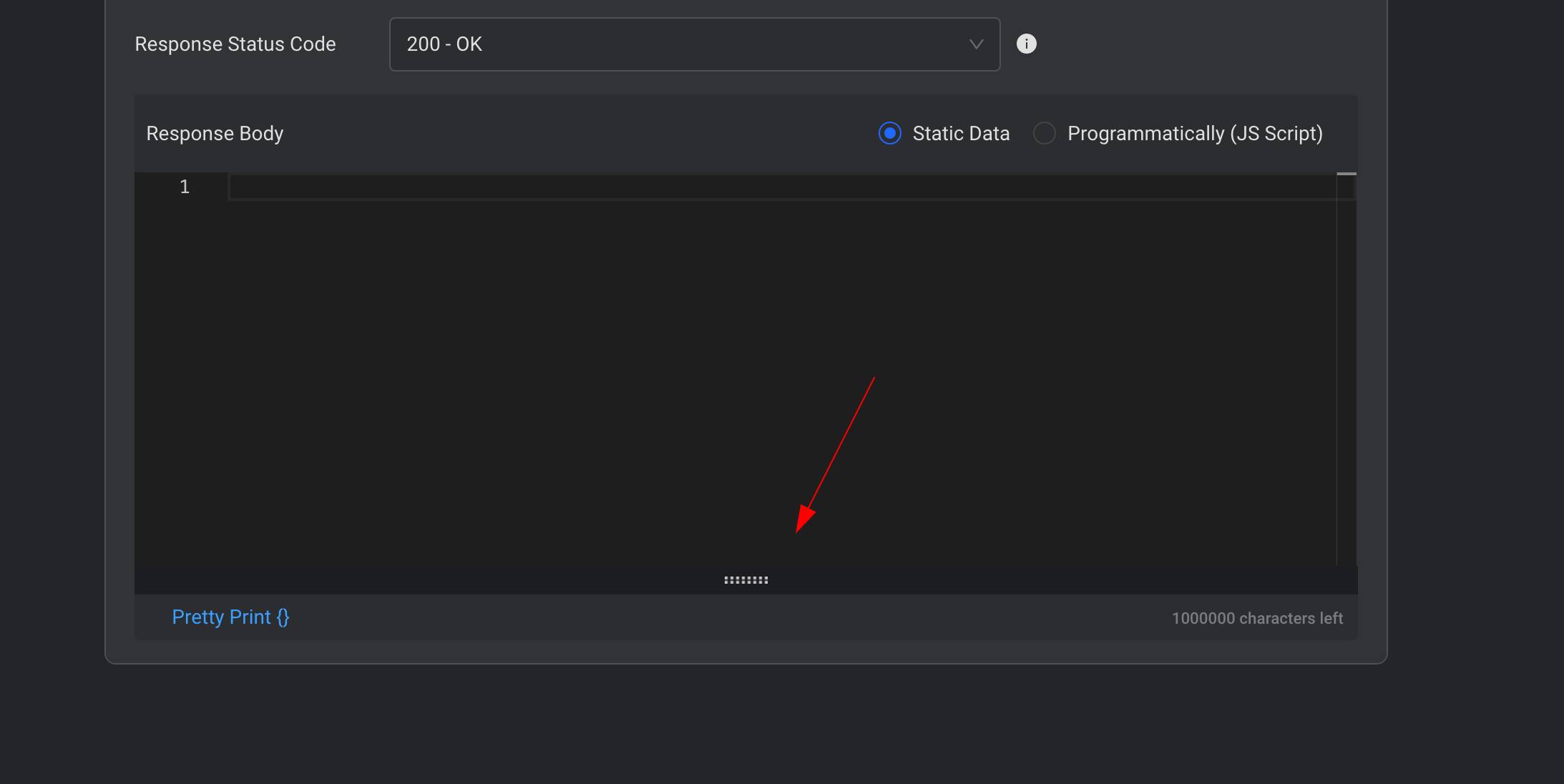1564x784 pixels.
Task: Click the curly braces icon after Pretty Print
Action: [x=283, y=617]
